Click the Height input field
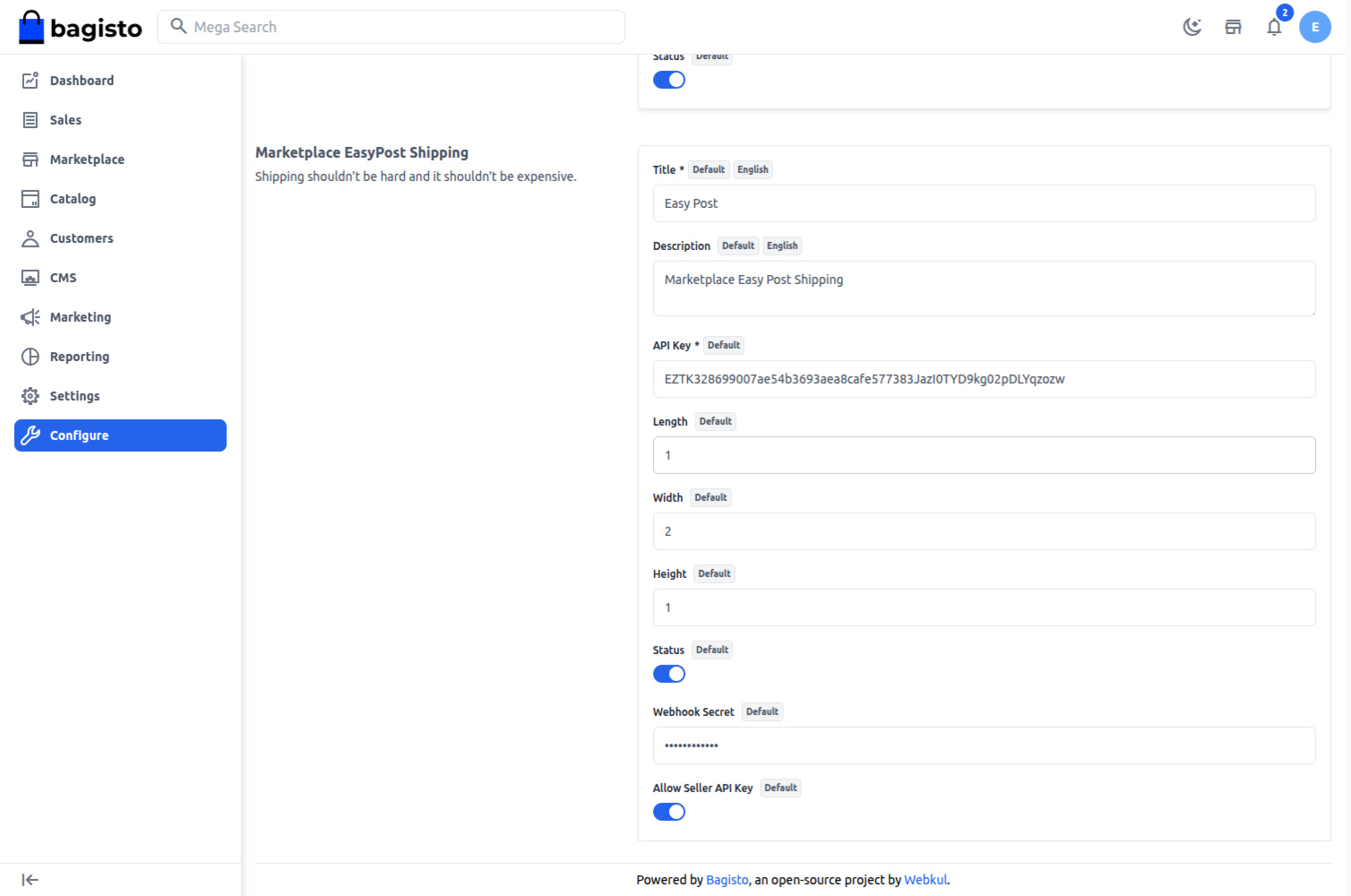This screenshot has width=1351, height=896. click(x=984, y=607)
